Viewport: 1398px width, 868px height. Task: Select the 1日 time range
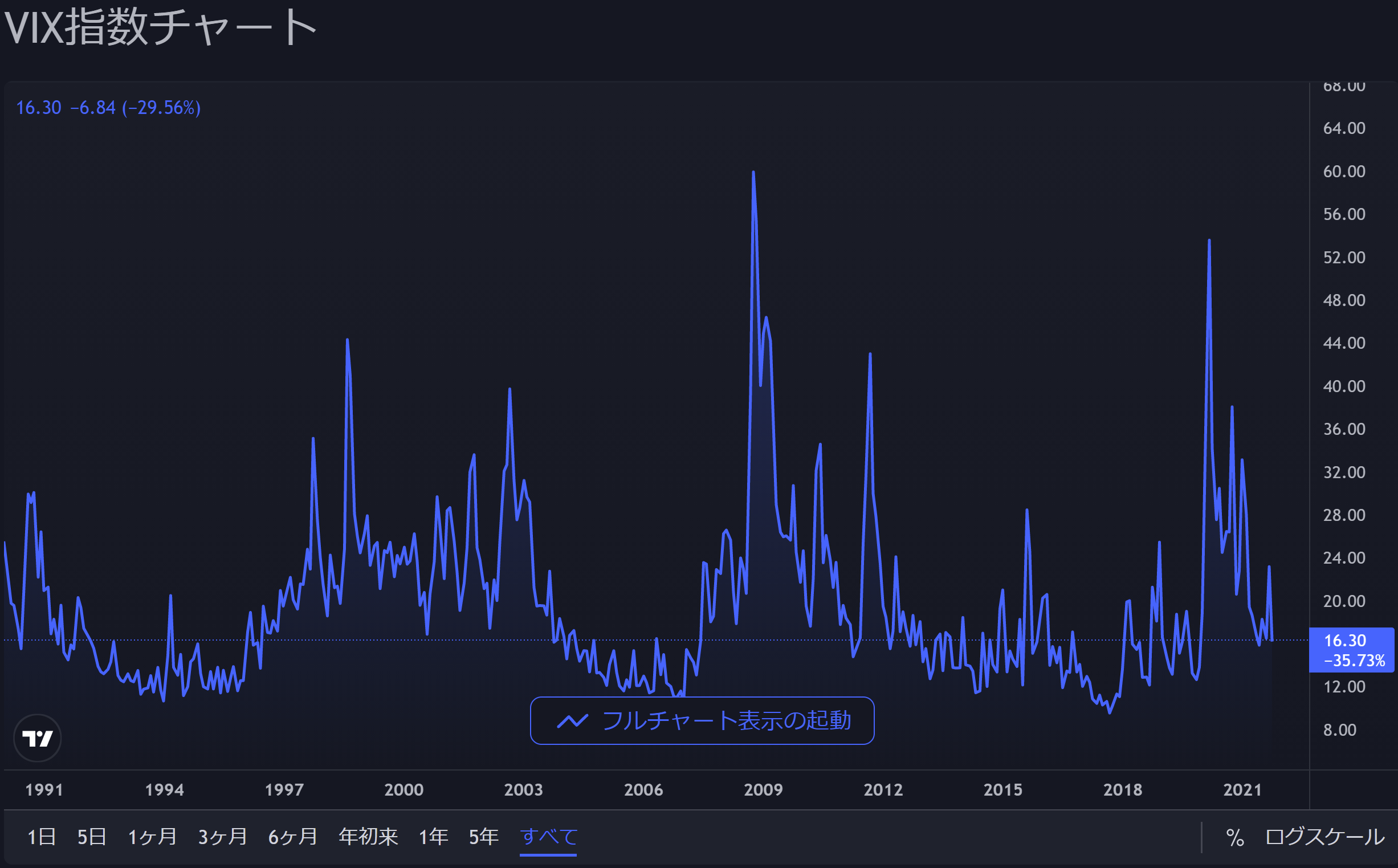(42, 837)
